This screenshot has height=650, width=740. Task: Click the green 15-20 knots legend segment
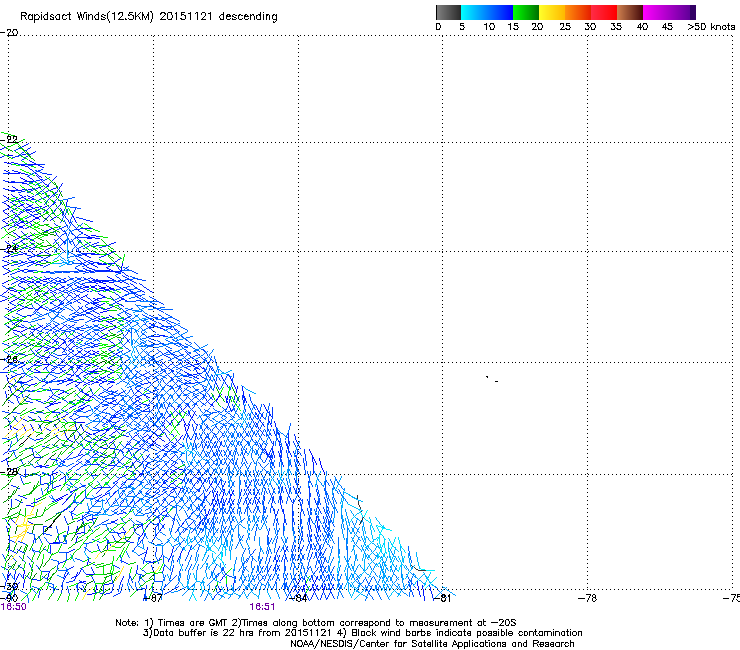526,12
